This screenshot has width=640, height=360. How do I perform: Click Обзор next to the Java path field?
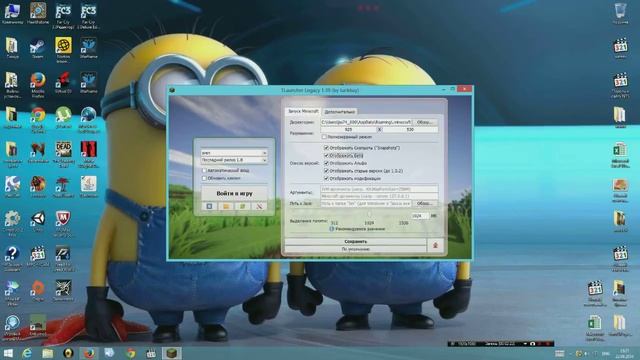tap(425, 203)
